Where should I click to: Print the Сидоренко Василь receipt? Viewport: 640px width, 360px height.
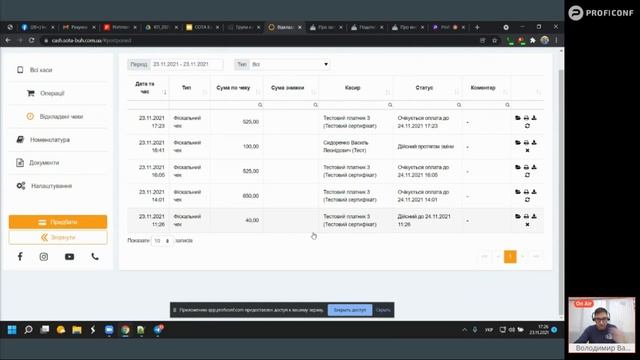coord(526,142)
